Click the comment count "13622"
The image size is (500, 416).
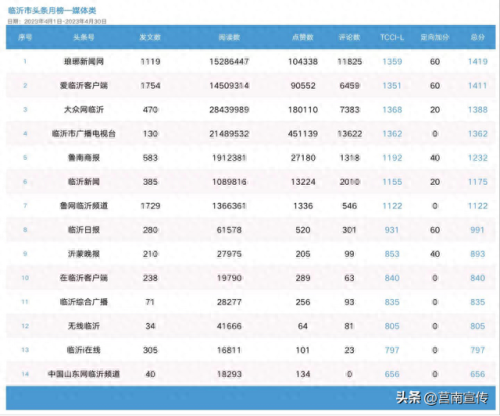(x=349, y=134)
